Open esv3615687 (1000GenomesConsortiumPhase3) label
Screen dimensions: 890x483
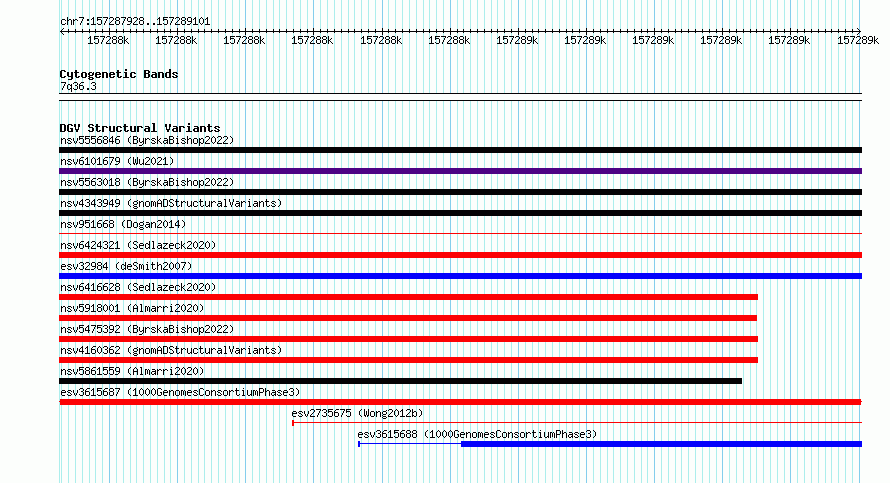(180, 392)
